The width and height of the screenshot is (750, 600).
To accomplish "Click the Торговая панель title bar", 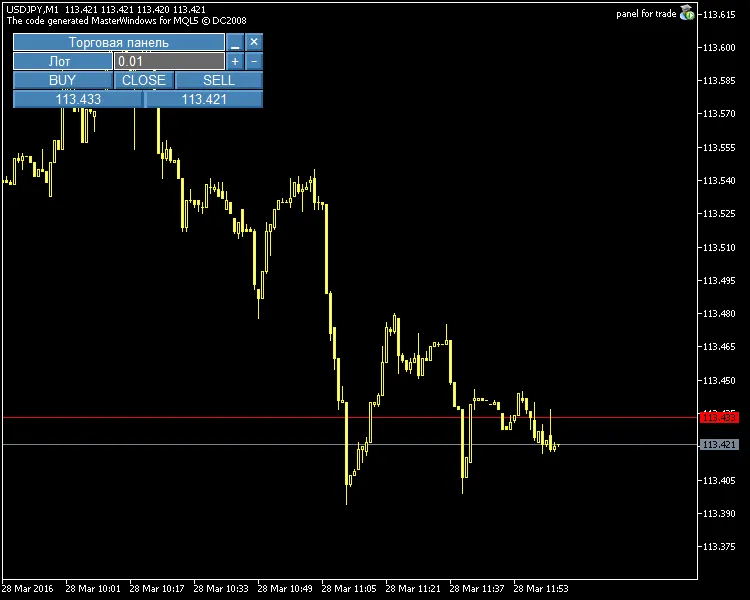I will pyautogui.click(x=118, y=42).
